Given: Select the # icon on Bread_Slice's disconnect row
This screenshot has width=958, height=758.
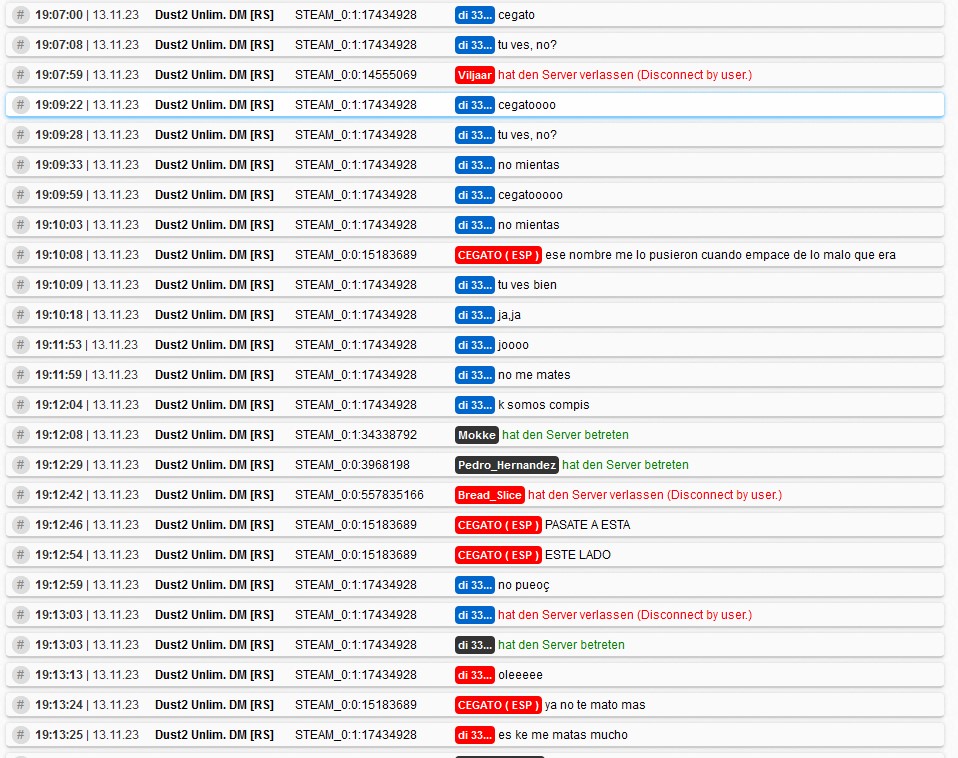Looking at the screenshot, I should (x=20, y=495).
